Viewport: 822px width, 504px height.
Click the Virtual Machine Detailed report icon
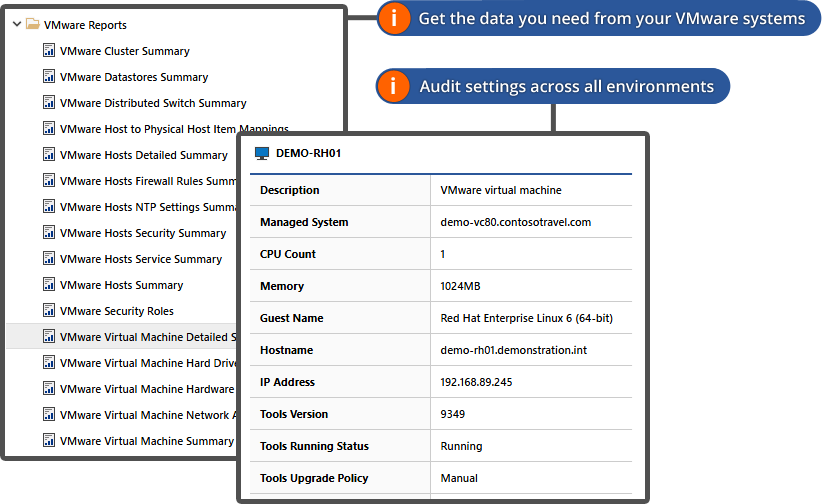(49, 336)
